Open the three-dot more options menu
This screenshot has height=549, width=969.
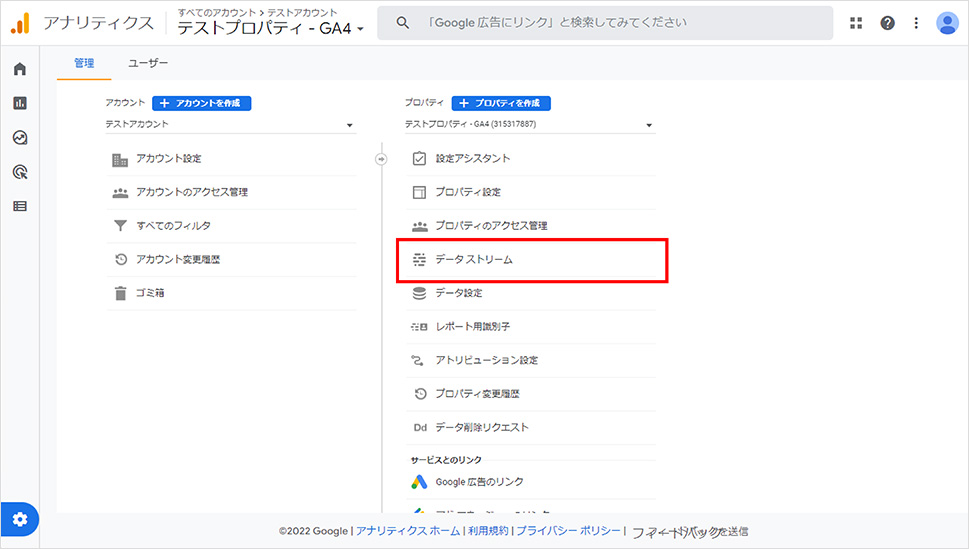tap(916, 23)
